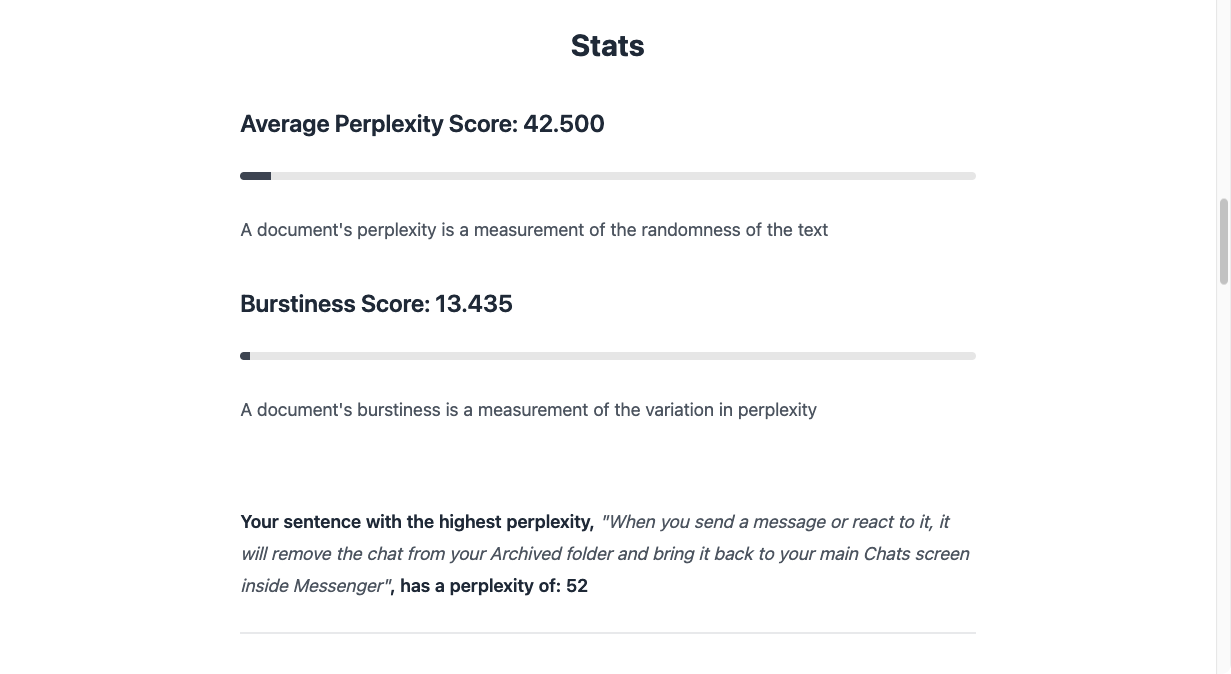Image resolution: width=1231 pixels, height=674 pixels.
Task: Click "has a perplexity of: 52" text
Action: click(x=493, y=586)
